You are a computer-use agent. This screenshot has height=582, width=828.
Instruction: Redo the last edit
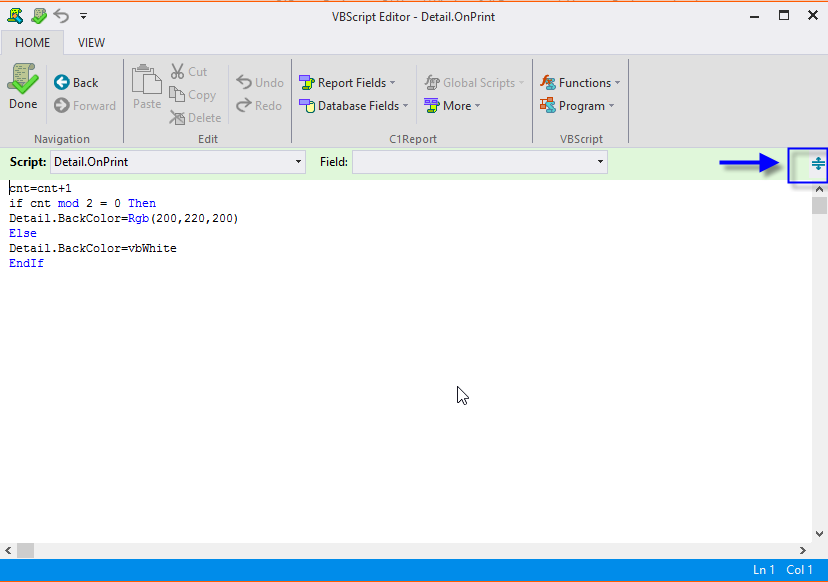pyautogui.click(x=259, y=106)
